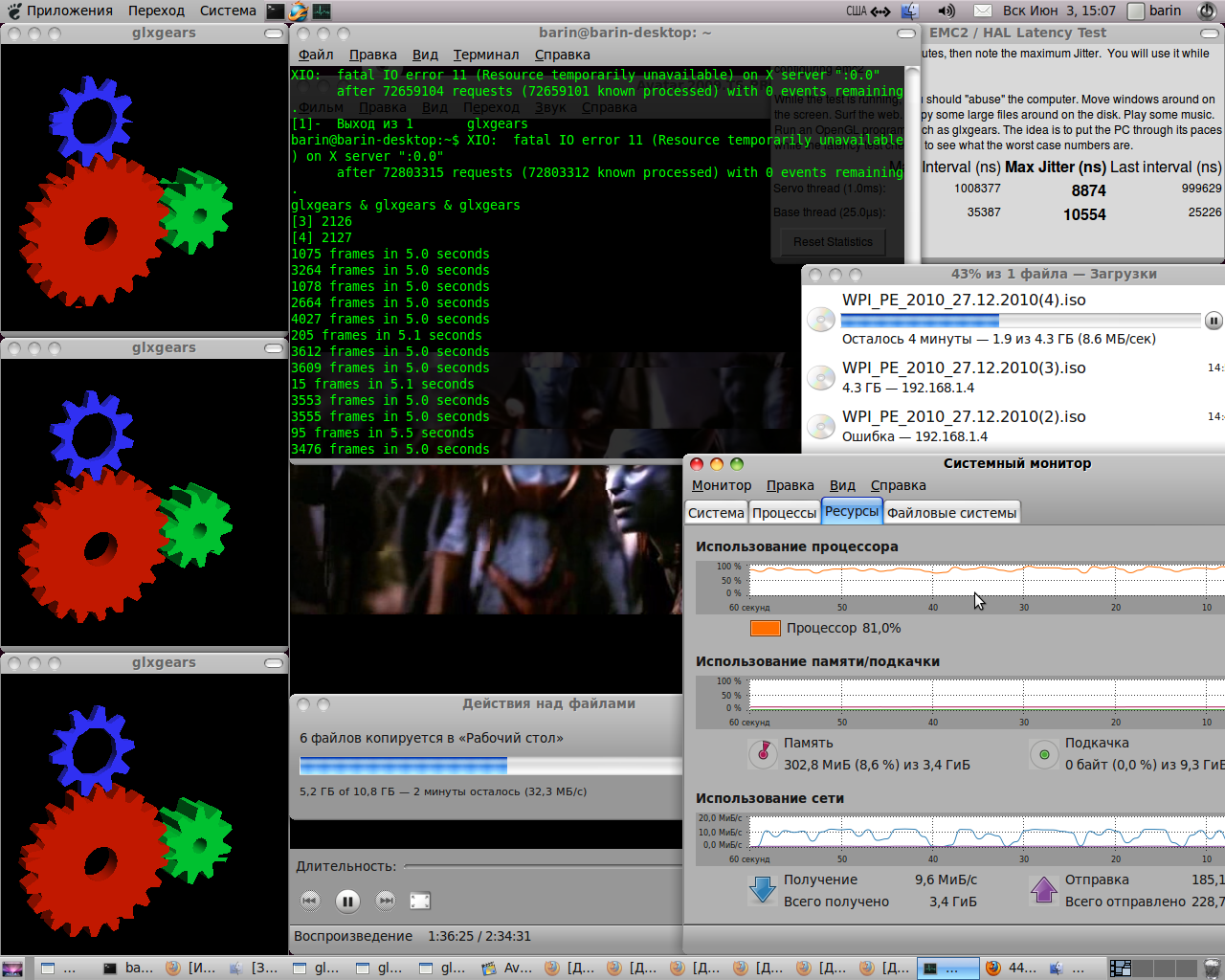Open the system monitor launcher in the top panel
Image resolution: width=1225 pixels, height=980 pixels.
(x=322, y=11)
